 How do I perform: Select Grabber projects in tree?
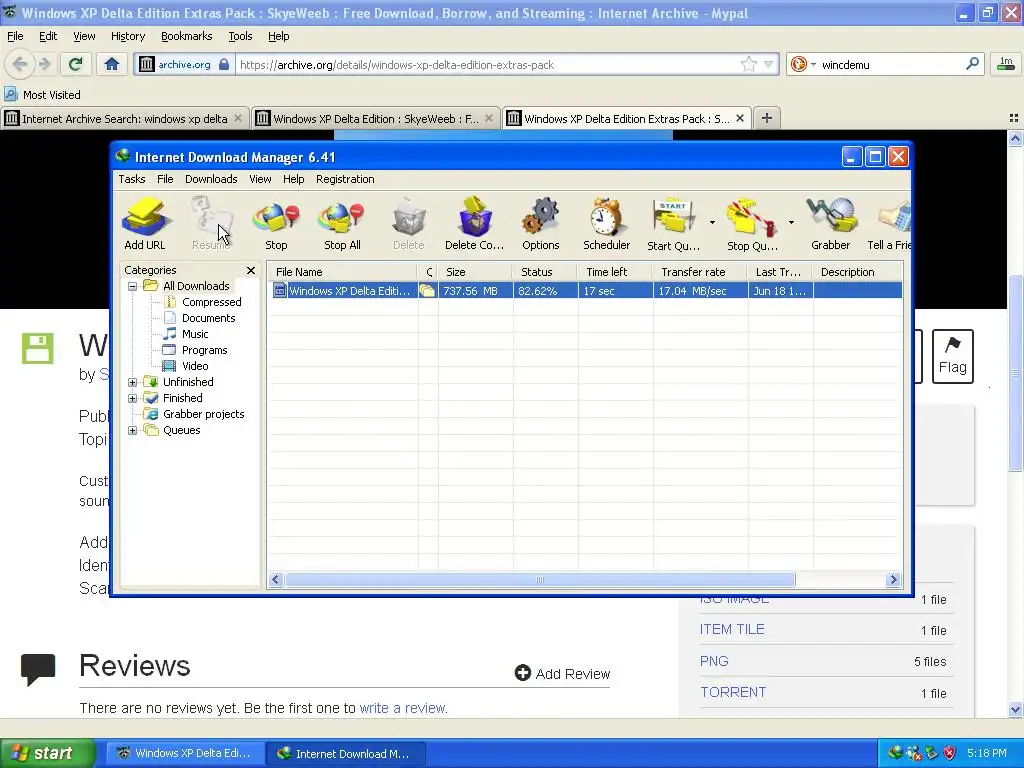click(x=204, y=414)
